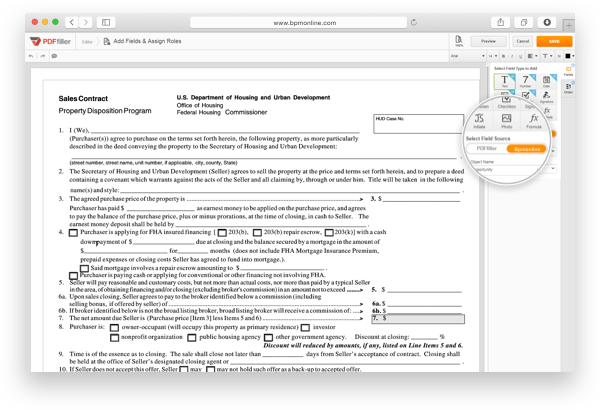The image size is (600, 410).
Task: Click the browser forward arrow
Action: click(85, 22)
